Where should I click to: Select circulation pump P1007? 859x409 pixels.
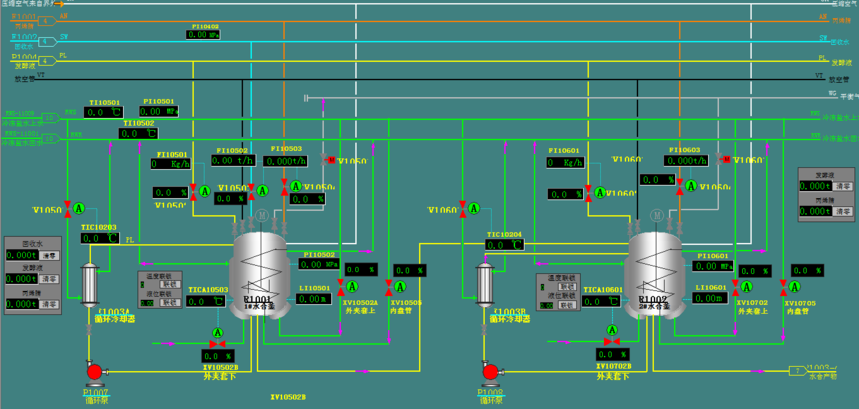point(95,372)
